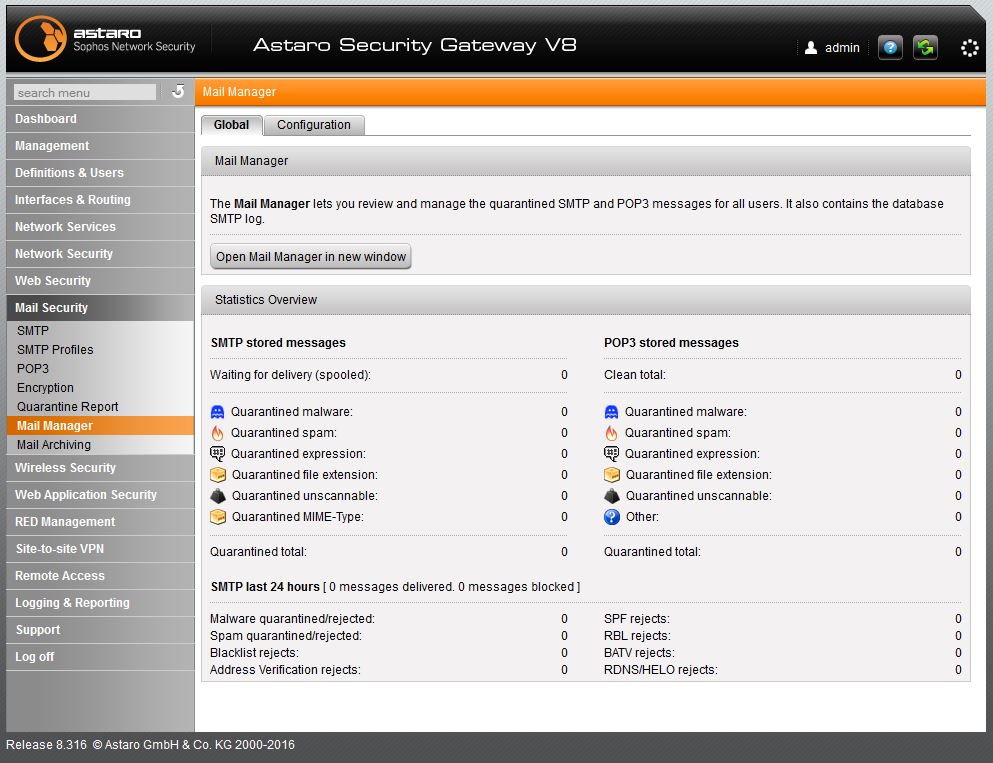Click POP3 Quarantined expression speech icon
This screenshot has height=763, width=993.
[x=611, y=453]
